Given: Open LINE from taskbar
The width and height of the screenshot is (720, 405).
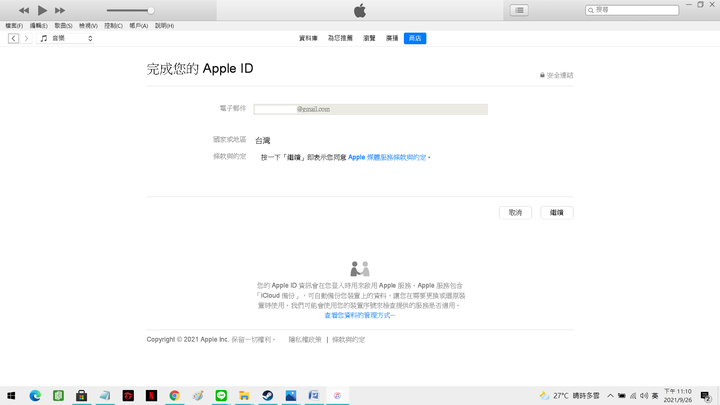Looking at the screenshot, I should (x=221, y=395).
